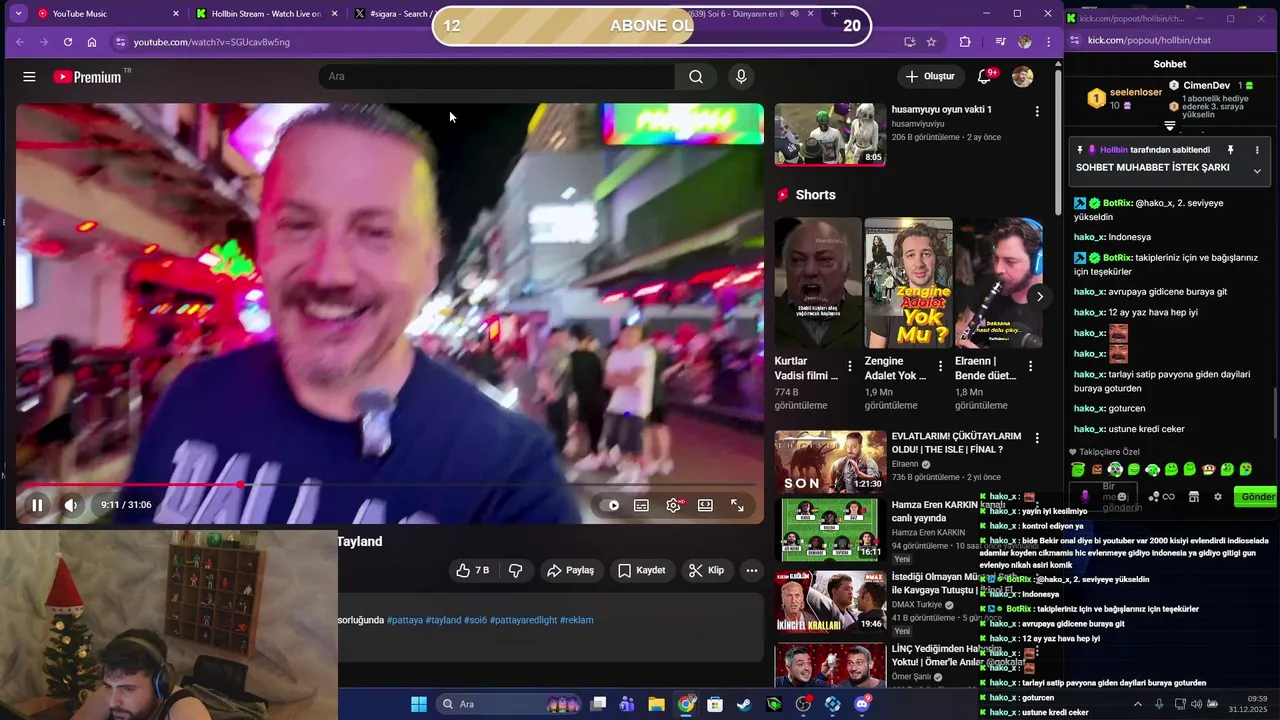Open Discord from the taskbar
This screenshot has width=1280, height=720.
[x=862, y=704]
